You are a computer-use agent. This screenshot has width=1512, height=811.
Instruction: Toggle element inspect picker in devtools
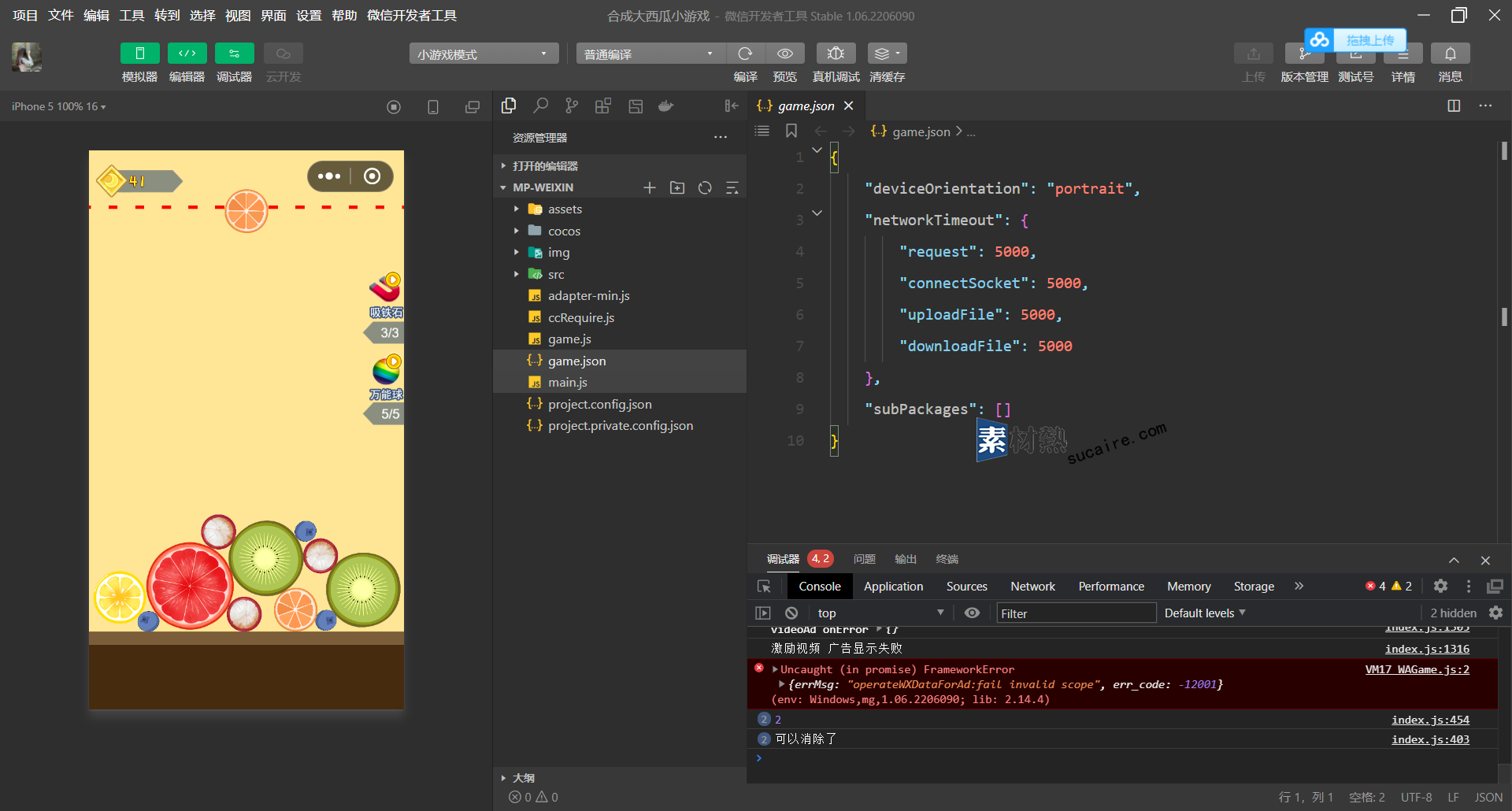[x=764, y=587]
